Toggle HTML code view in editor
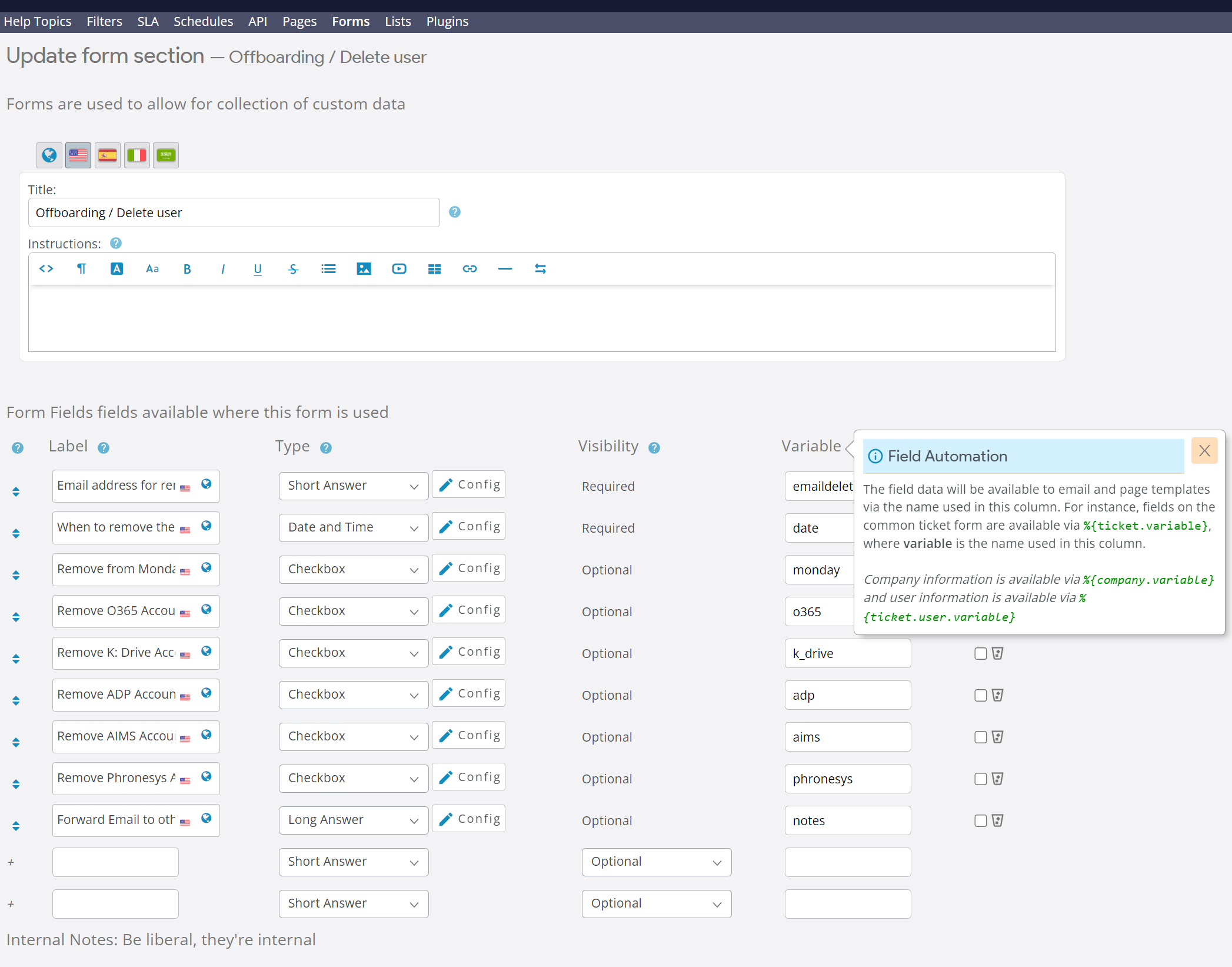1232x967 pixels. pos(46,269)
